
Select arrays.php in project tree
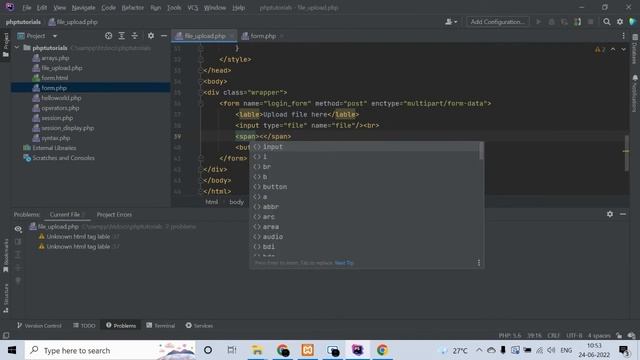(55, 58)
